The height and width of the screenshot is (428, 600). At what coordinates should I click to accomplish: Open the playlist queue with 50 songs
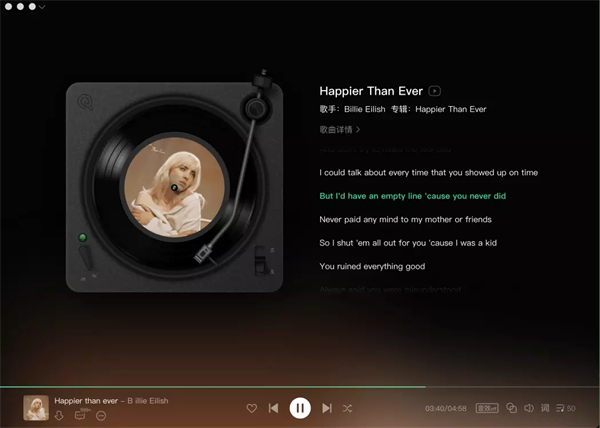(x=565, y=408)
